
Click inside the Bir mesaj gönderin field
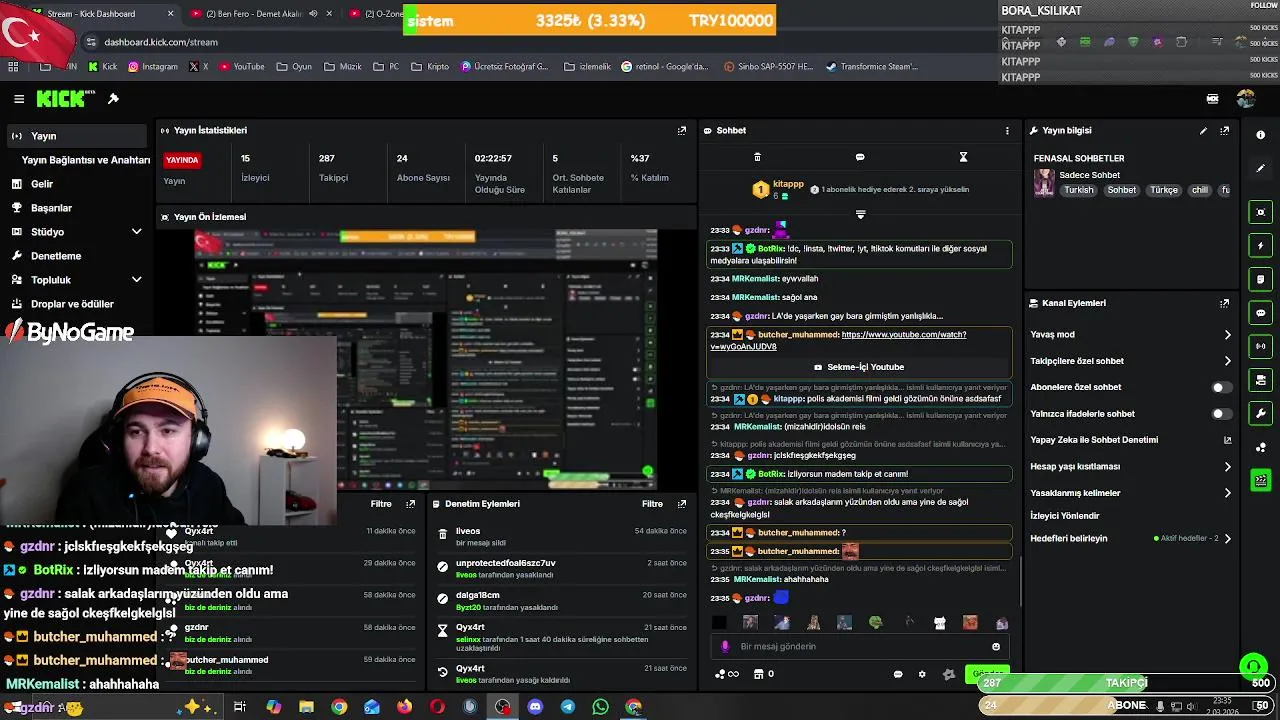pos(860,647)
